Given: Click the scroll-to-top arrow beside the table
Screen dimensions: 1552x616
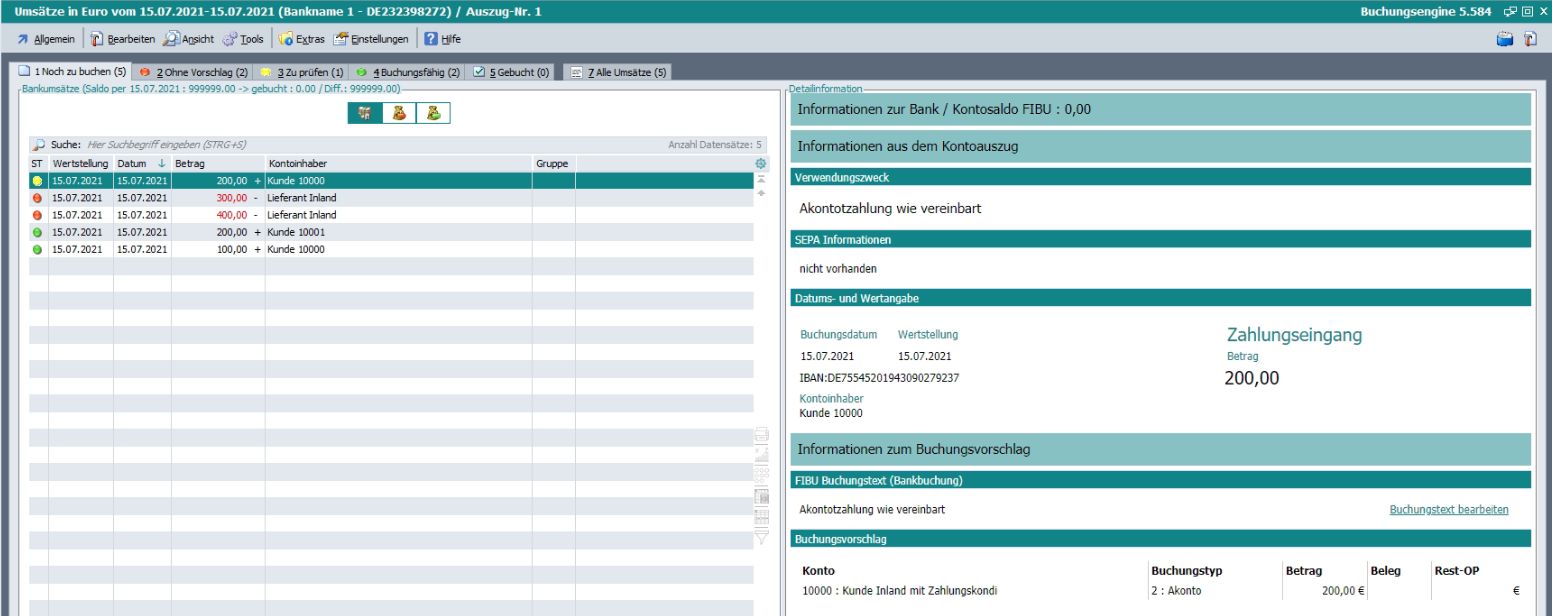Looking at the screenshot, I should click(761, 179).
